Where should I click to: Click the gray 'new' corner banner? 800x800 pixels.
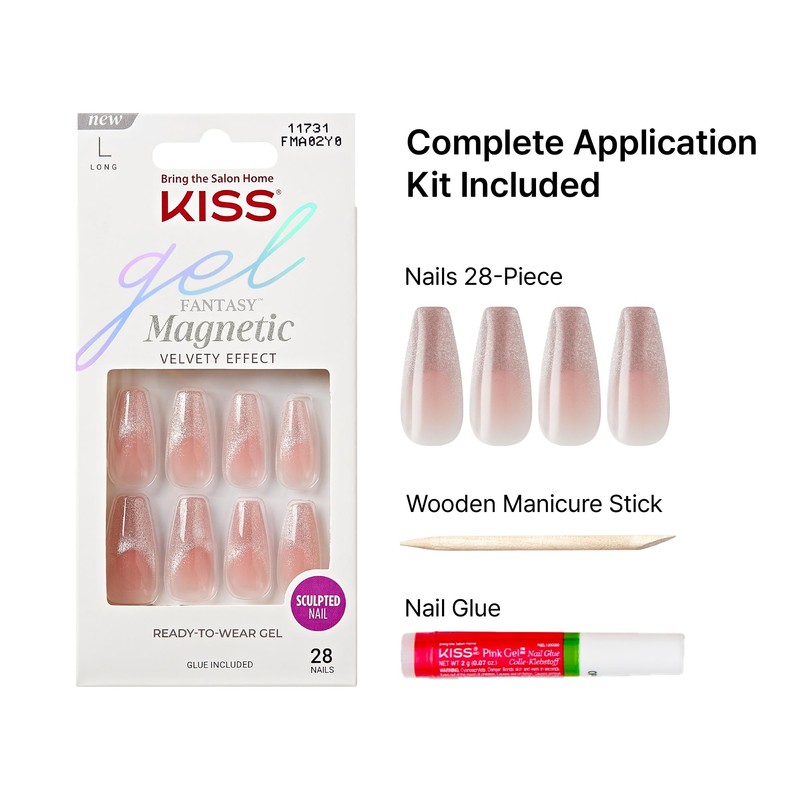click(x=106, y=120)
